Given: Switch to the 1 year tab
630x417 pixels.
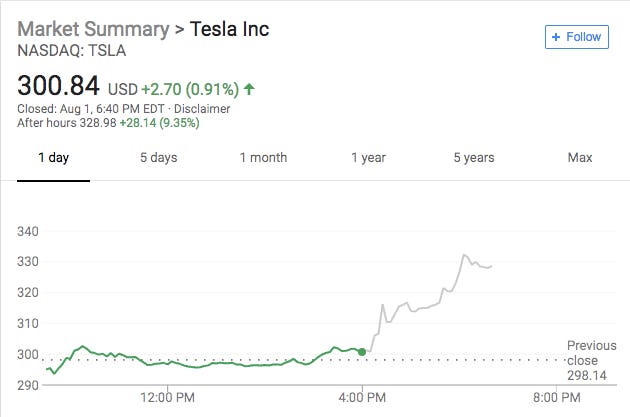Looking at the screenshot, I should [368, 158].
